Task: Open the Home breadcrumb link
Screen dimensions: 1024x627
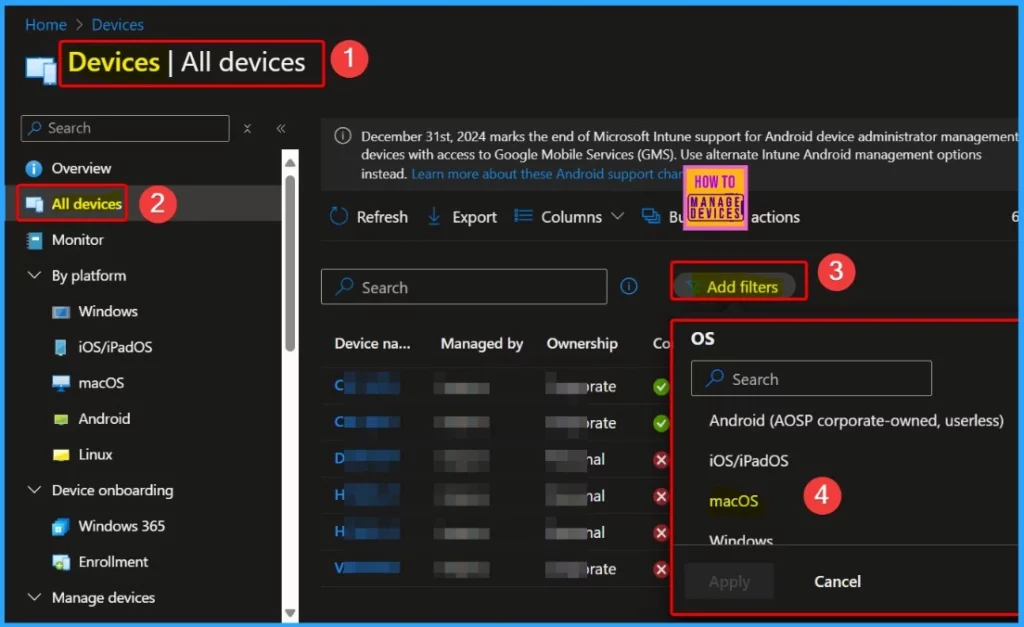Action: click(x=46, y=25)
